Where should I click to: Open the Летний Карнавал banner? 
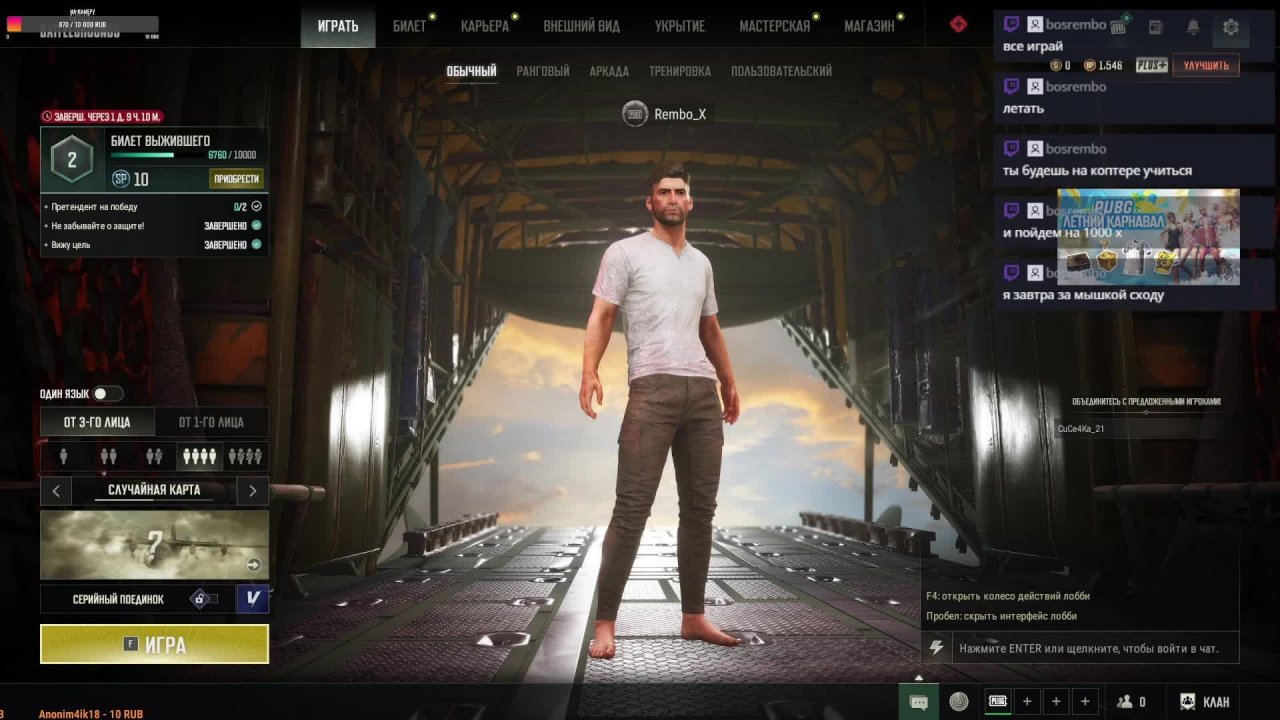(x=1149, y=237)
